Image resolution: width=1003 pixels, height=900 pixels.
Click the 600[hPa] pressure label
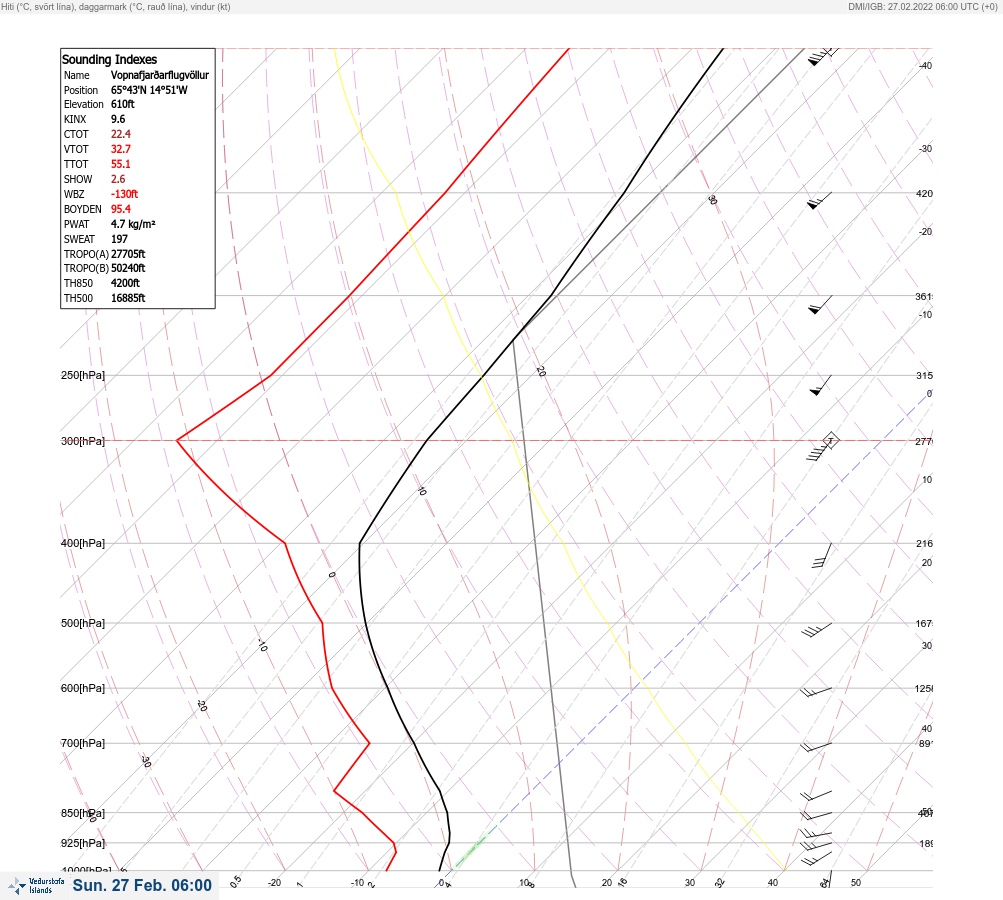coord(83,688)
